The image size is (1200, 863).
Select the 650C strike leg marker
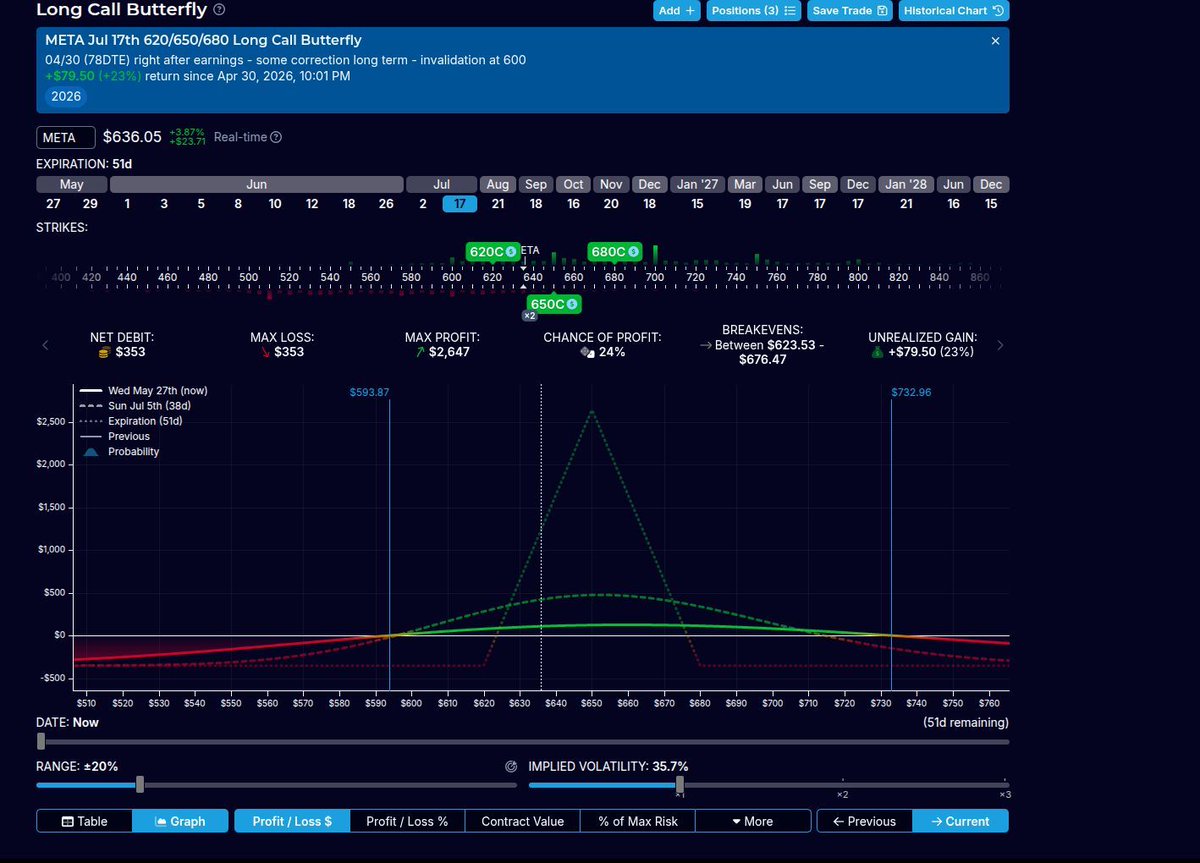[x=554, y=304]
